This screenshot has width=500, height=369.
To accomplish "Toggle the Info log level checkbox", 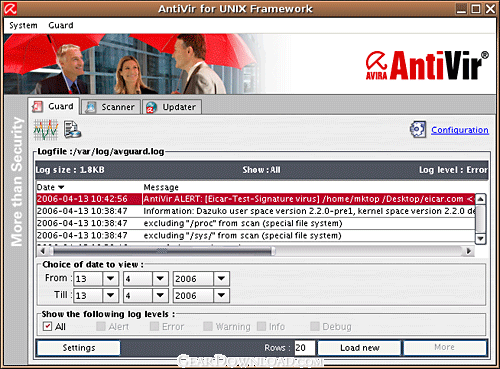I will coord(262,326).
